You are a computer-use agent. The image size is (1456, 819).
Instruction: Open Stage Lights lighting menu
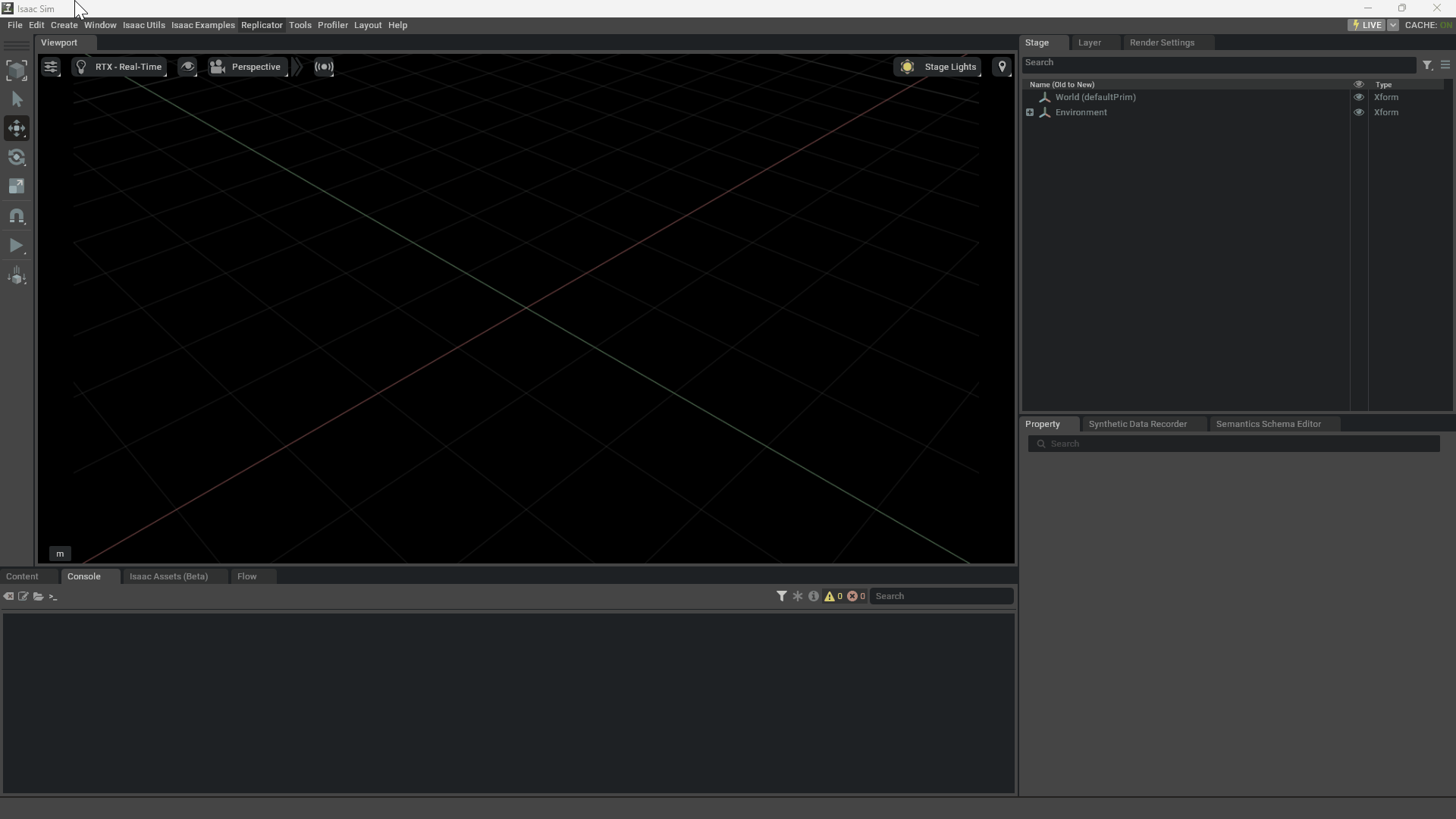pos(938,67)
